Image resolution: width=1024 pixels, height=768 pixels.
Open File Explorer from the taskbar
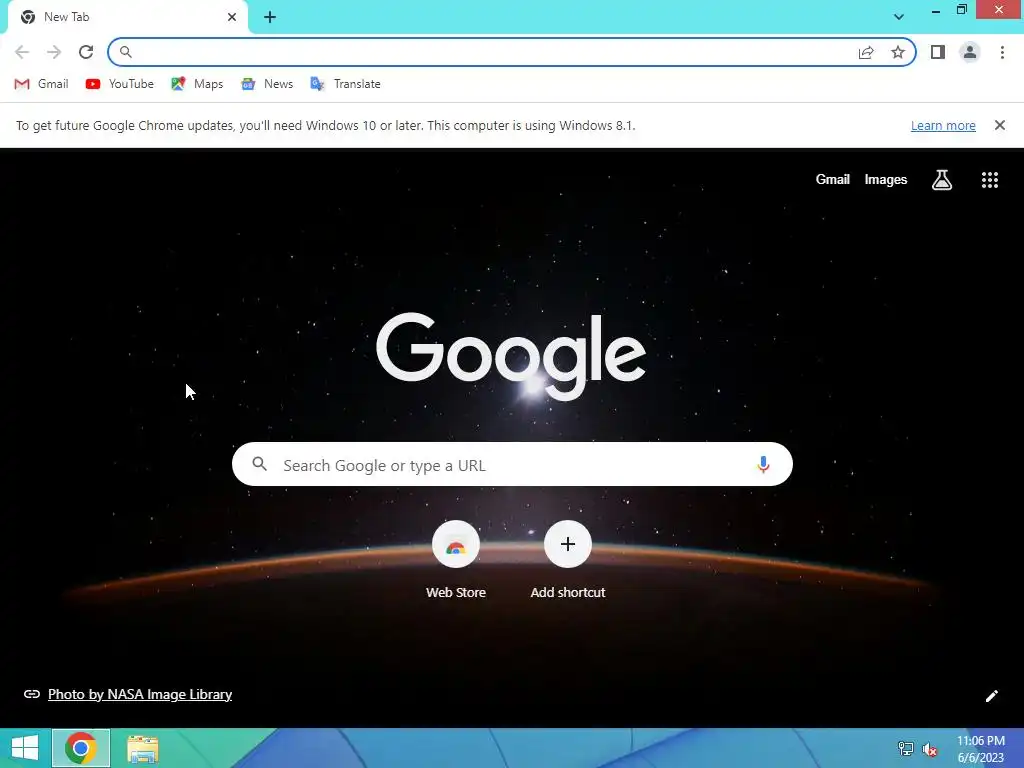point(142,749)
